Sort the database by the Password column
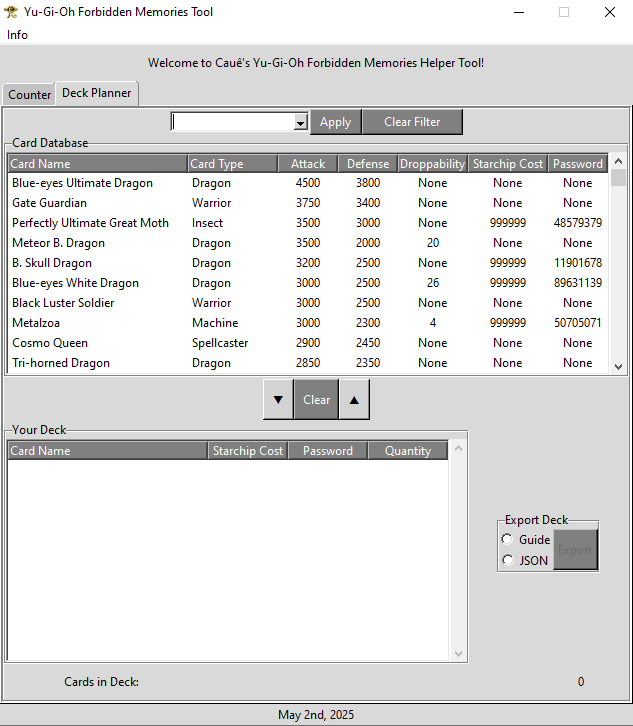Viewport: 633px width, 726px height. tap(578, 163)
